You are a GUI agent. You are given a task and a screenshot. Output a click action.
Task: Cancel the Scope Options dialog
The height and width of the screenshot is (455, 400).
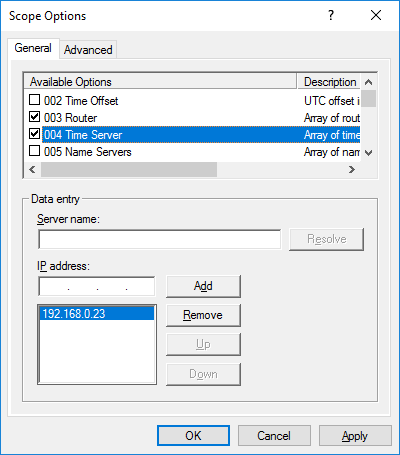point(274,436)
